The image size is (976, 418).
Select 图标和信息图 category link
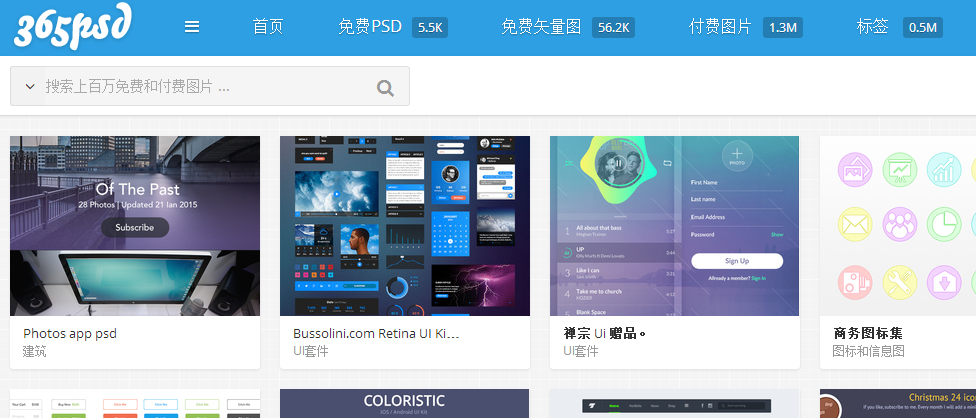click(868, 351)
